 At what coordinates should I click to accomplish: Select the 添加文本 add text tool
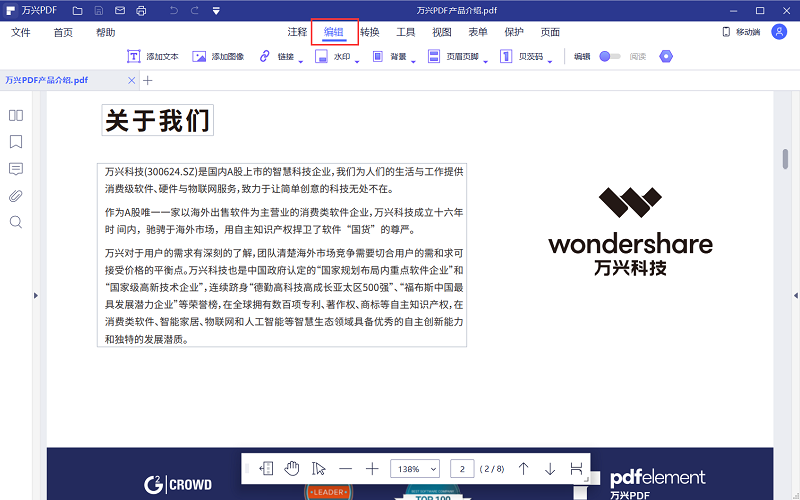(153, 56)
